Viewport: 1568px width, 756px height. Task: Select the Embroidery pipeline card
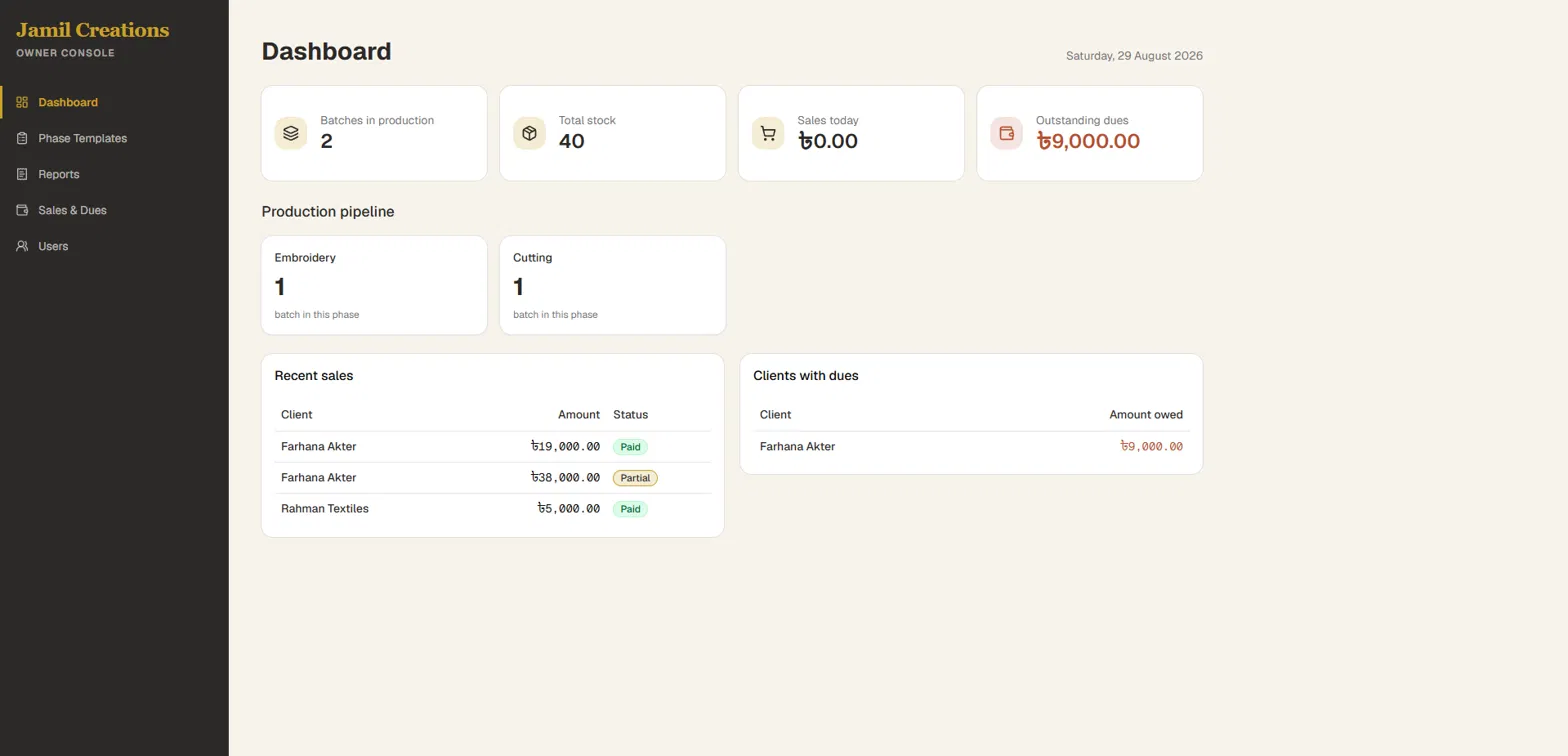point(374,285)
